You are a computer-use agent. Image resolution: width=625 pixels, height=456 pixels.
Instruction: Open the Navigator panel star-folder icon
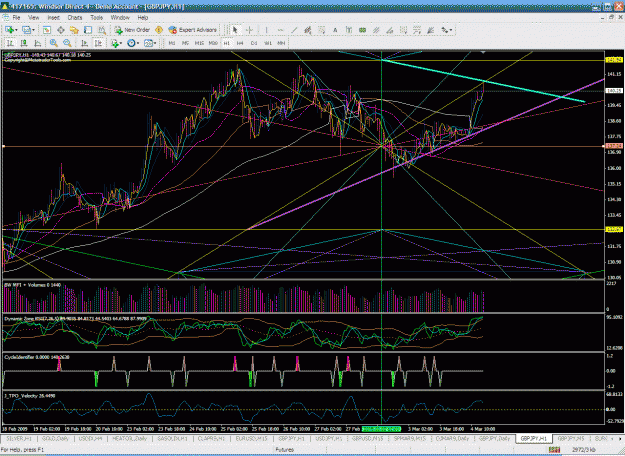[74, 30]
